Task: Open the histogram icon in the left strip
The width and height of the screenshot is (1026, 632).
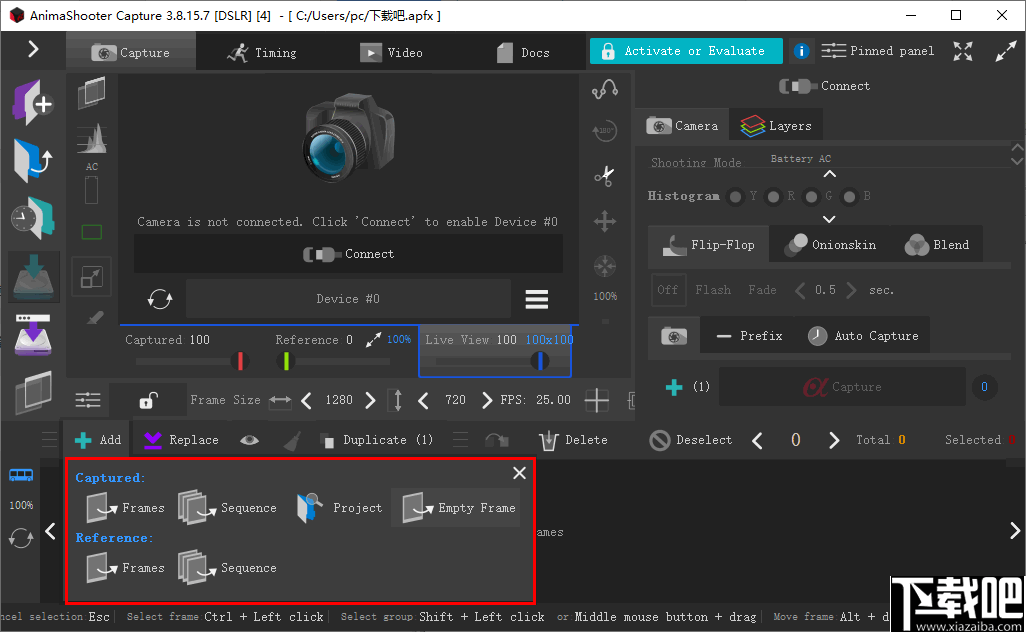Action: pos(92,139)
